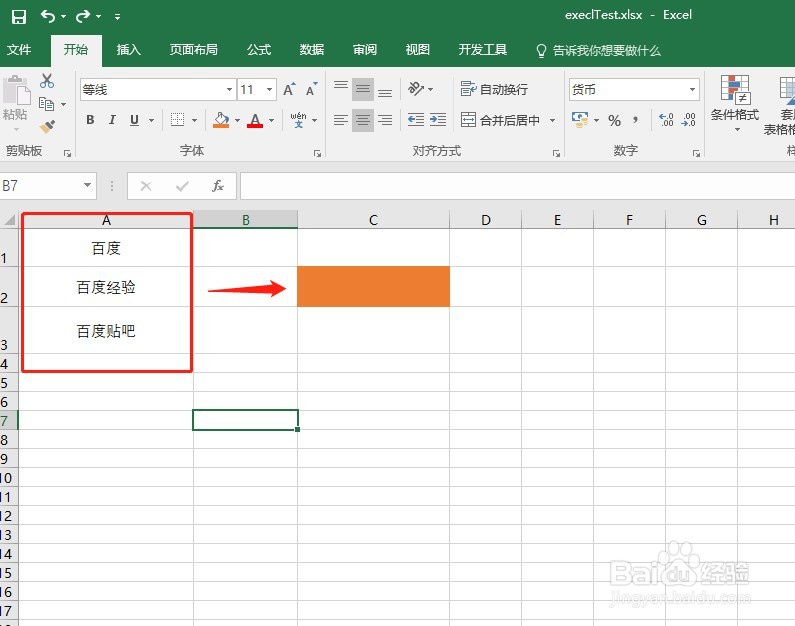Switch to the 数据 ribbon tab
Screen dimensions: 795x626
(312, 50)
